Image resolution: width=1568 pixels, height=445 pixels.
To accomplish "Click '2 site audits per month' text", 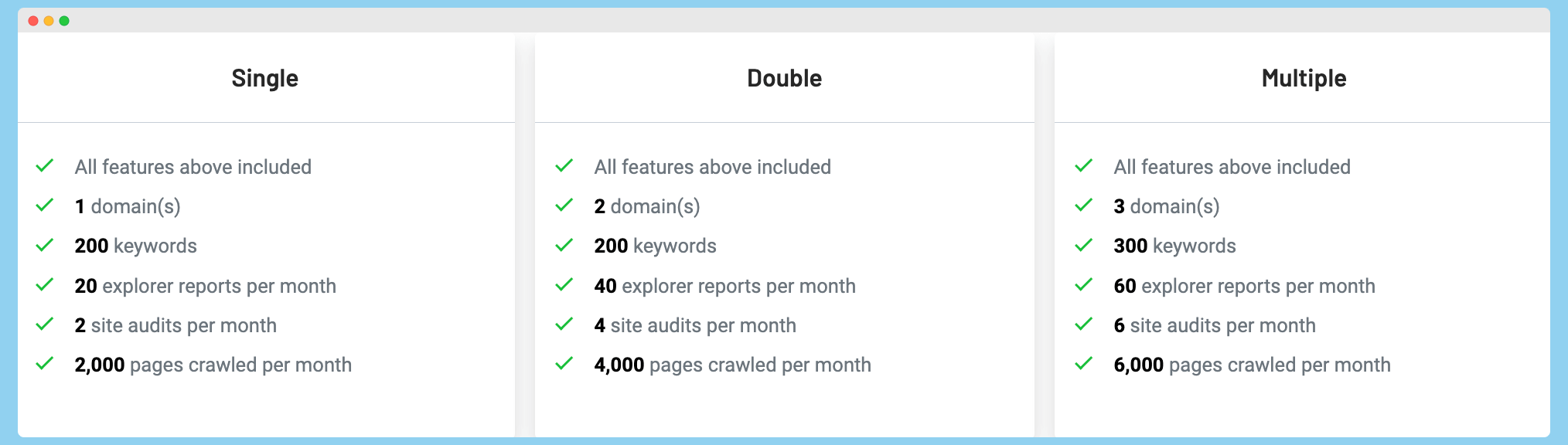I will point(176,326).
